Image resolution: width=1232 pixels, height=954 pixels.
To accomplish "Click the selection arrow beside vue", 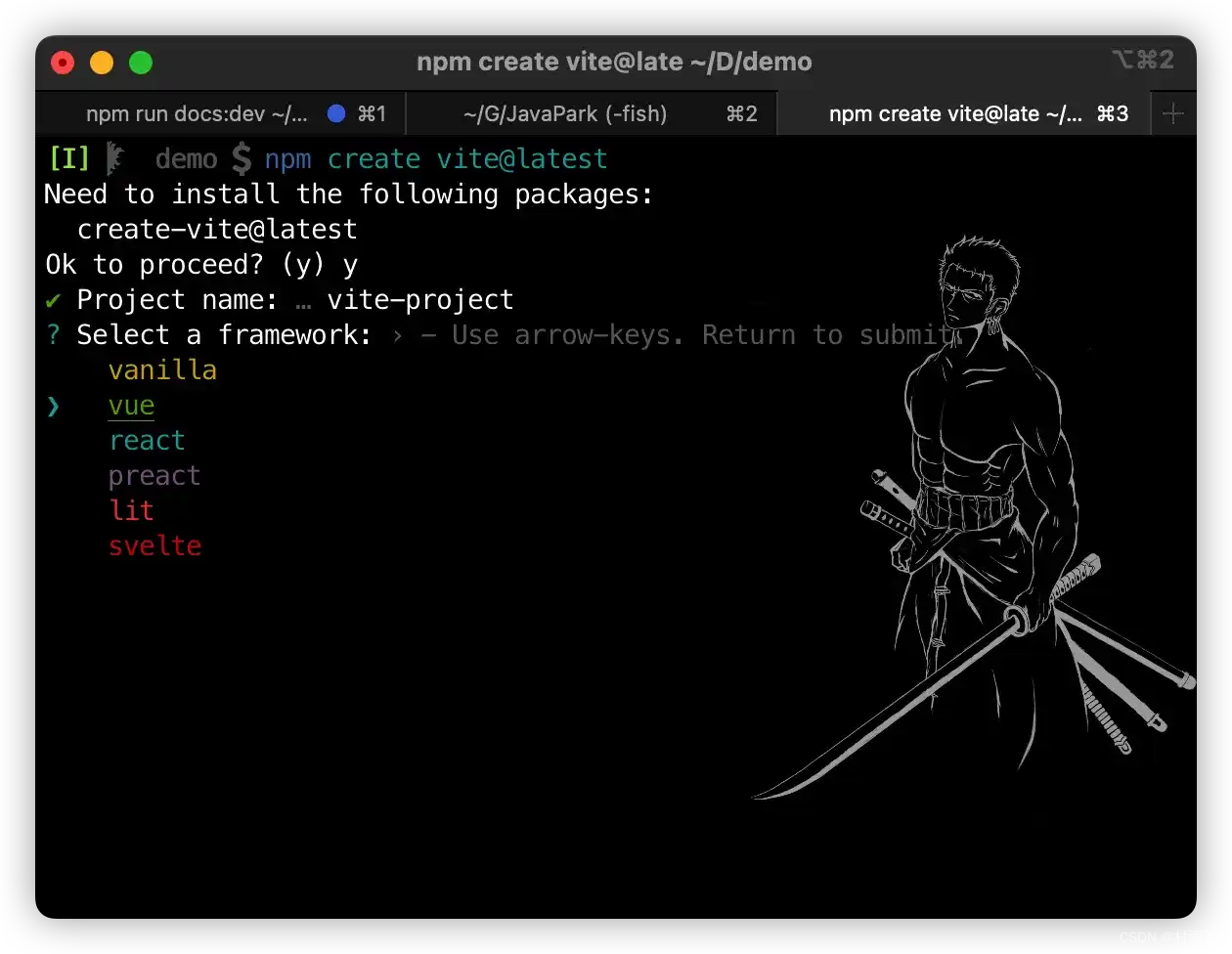I will tap(53, 406).
